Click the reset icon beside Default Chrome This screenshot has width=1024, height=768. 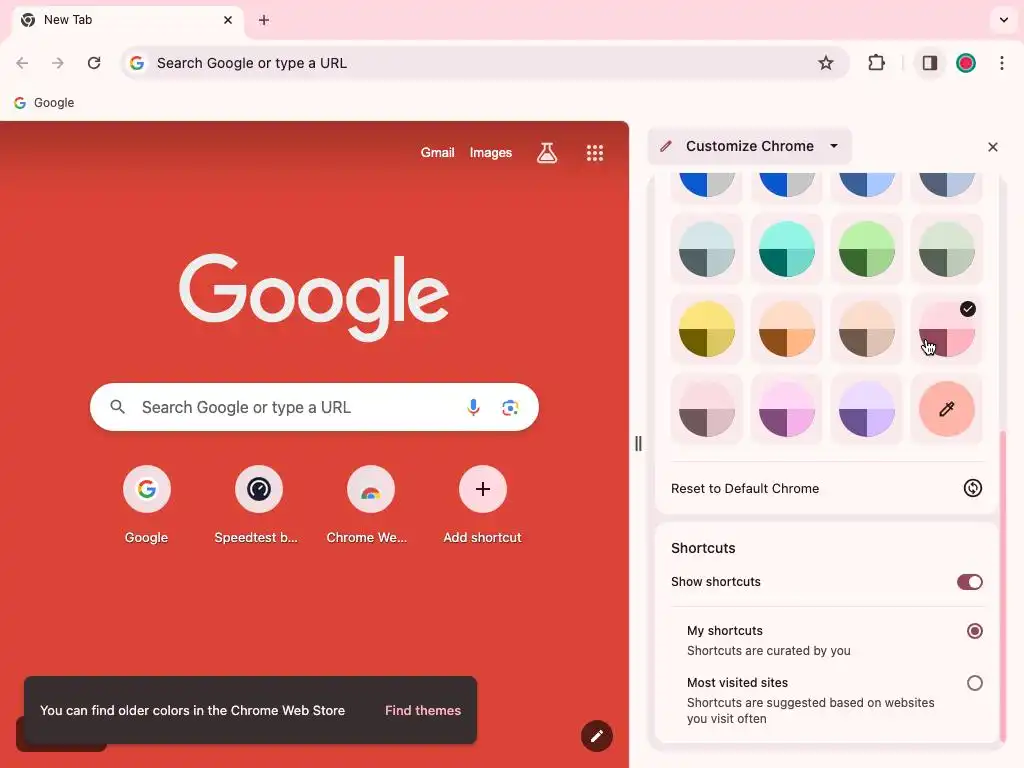tap(972, 488)
